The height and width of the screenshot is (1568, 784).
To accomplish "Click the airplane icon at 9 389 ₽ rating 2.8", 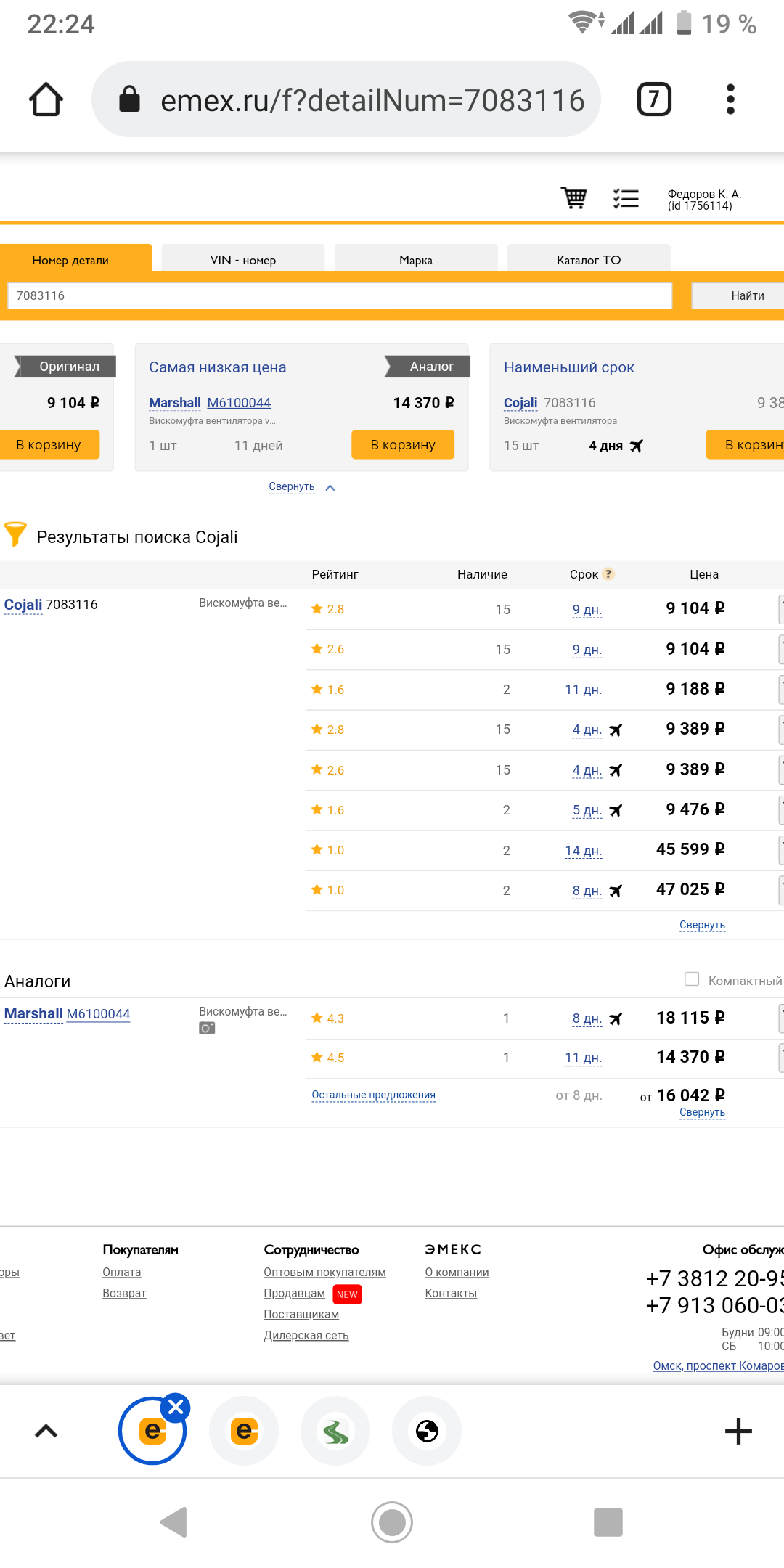I will tap(616, 730).
